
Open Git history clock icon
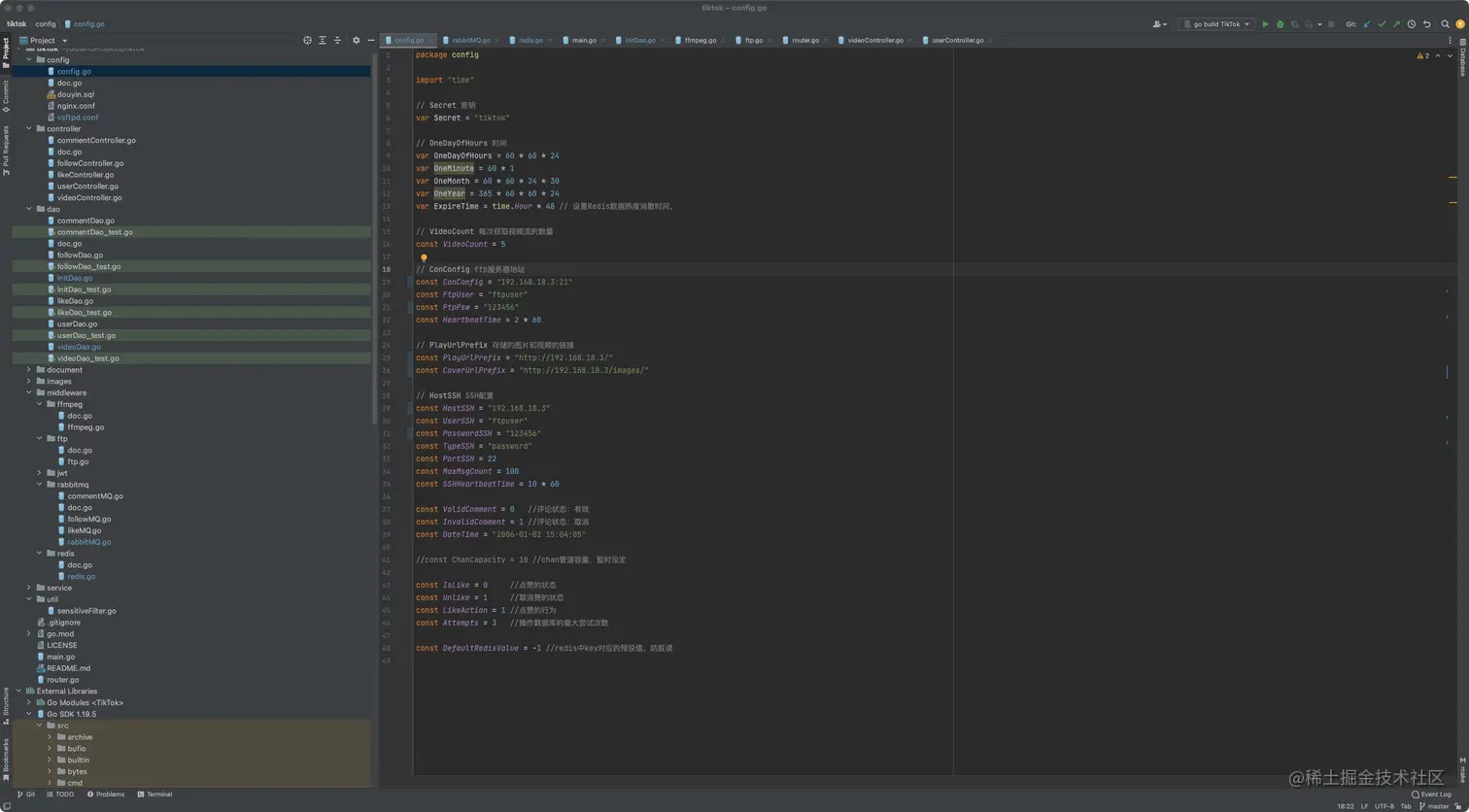click(x=1411, y=24)
